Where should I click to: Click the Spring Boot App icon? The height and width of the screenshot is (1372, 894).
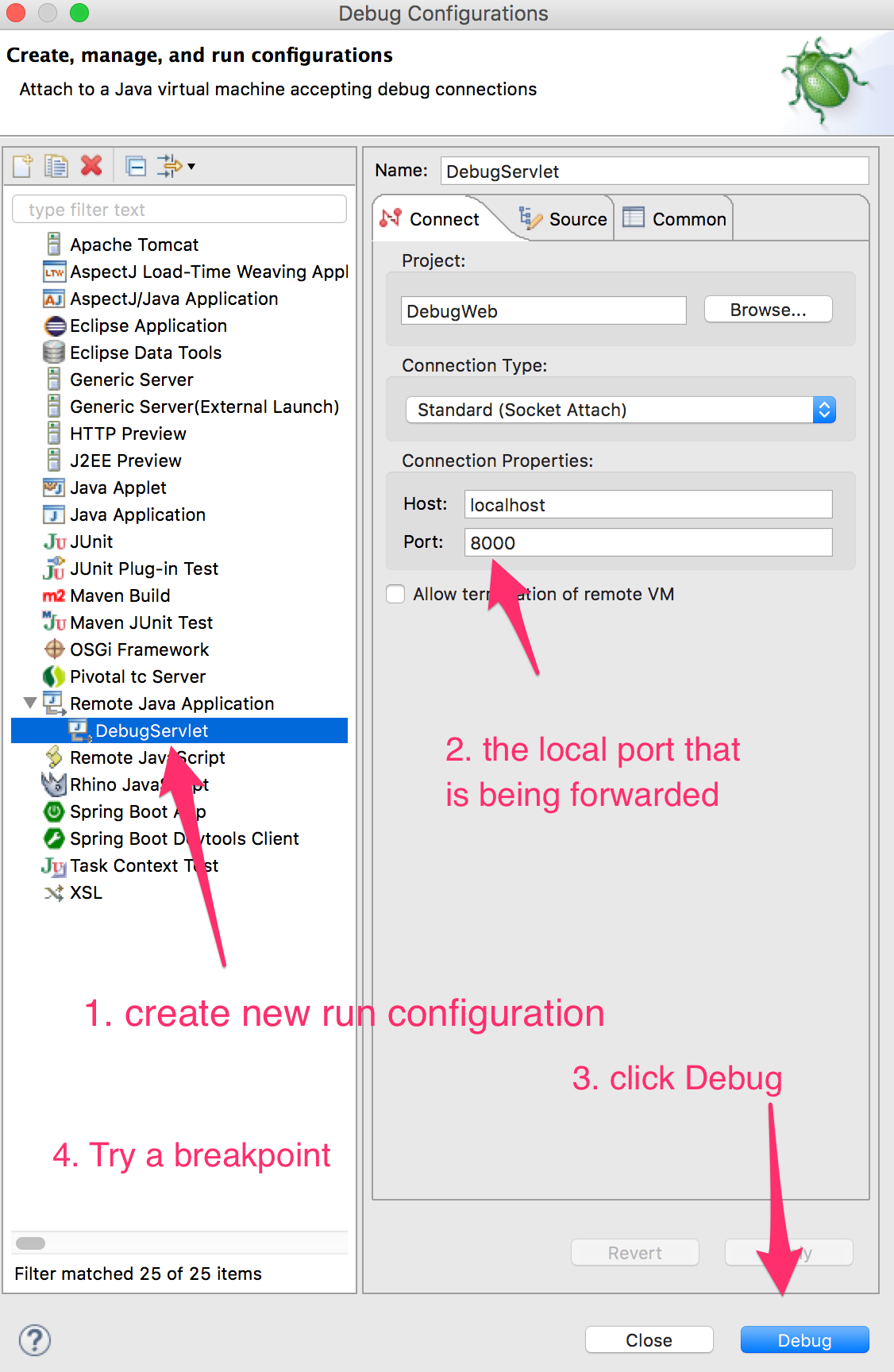[54, 811]
